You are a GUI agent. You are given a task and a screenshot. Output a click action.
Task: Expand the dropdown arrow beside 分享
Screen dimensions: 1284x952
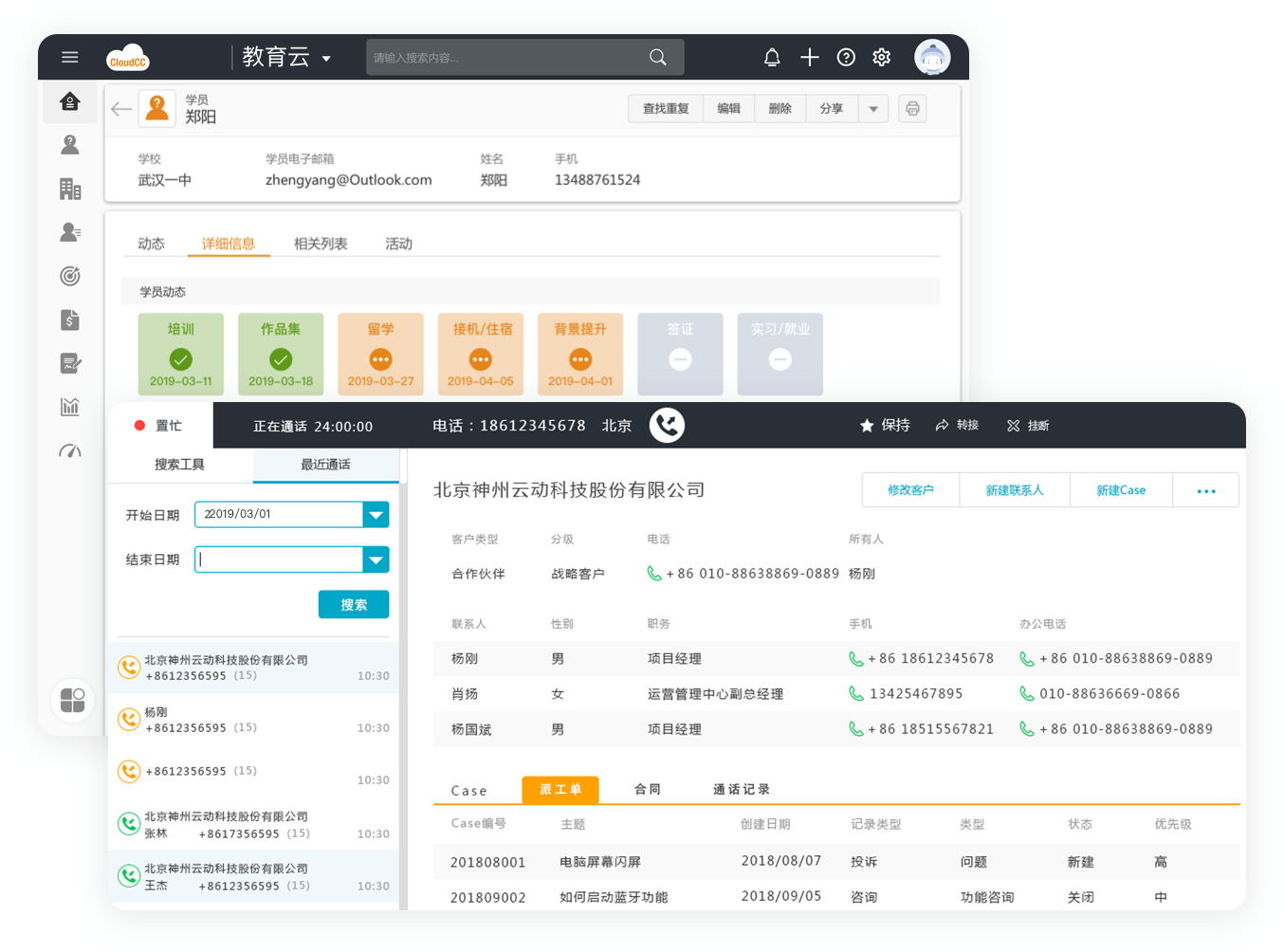pyautogui.click(x=873, y=109)
